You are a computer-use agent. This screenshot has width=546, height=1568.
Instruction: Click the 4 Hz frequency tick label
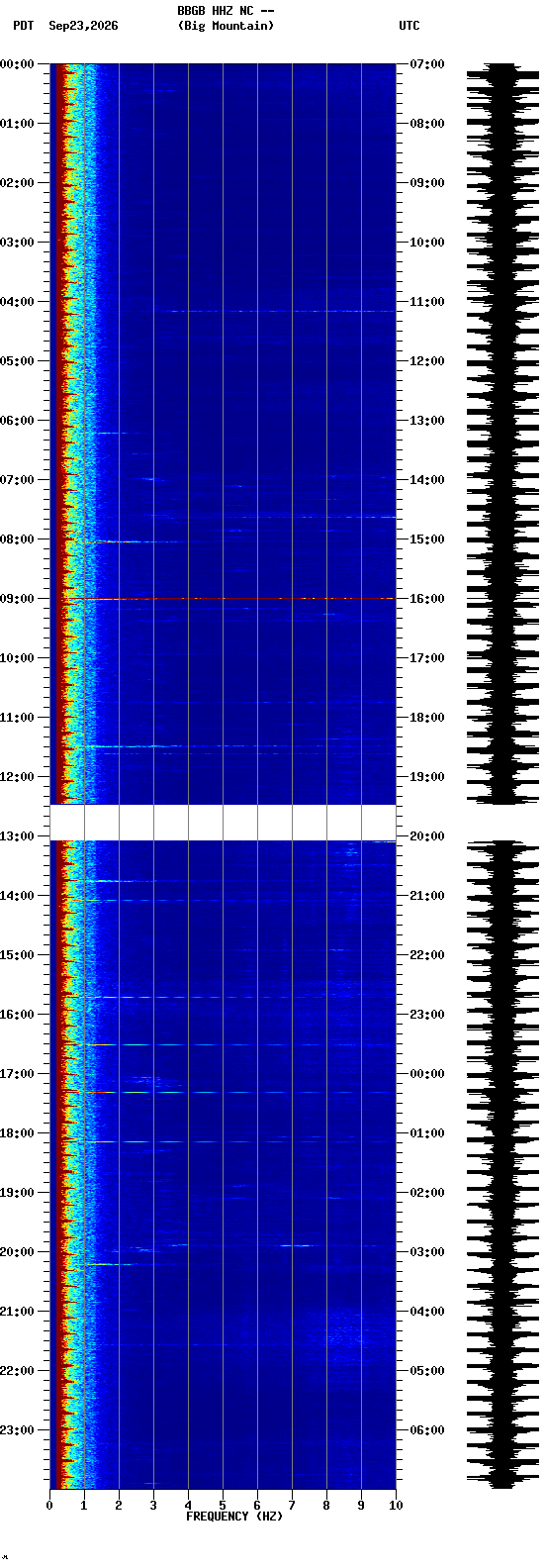(188, 1506)
